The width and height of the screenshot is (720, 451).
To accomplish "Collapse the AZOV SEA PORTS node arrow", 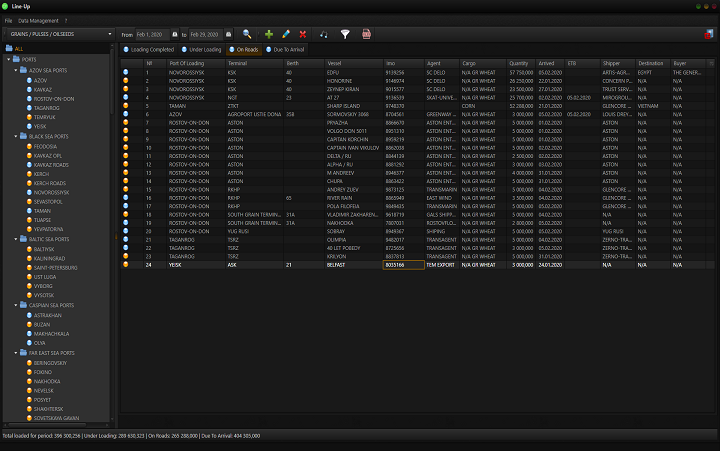I will tap(16, 70).
